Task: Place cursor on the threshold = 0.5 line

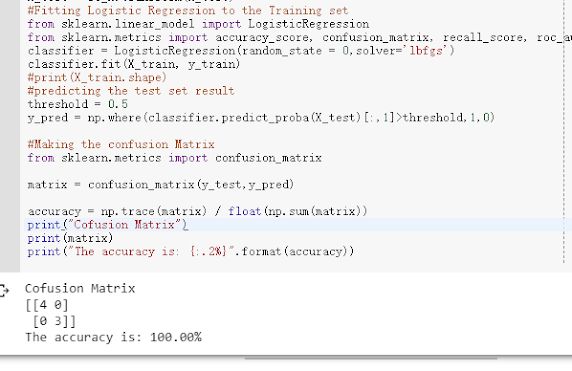Action: click(78, 104)
